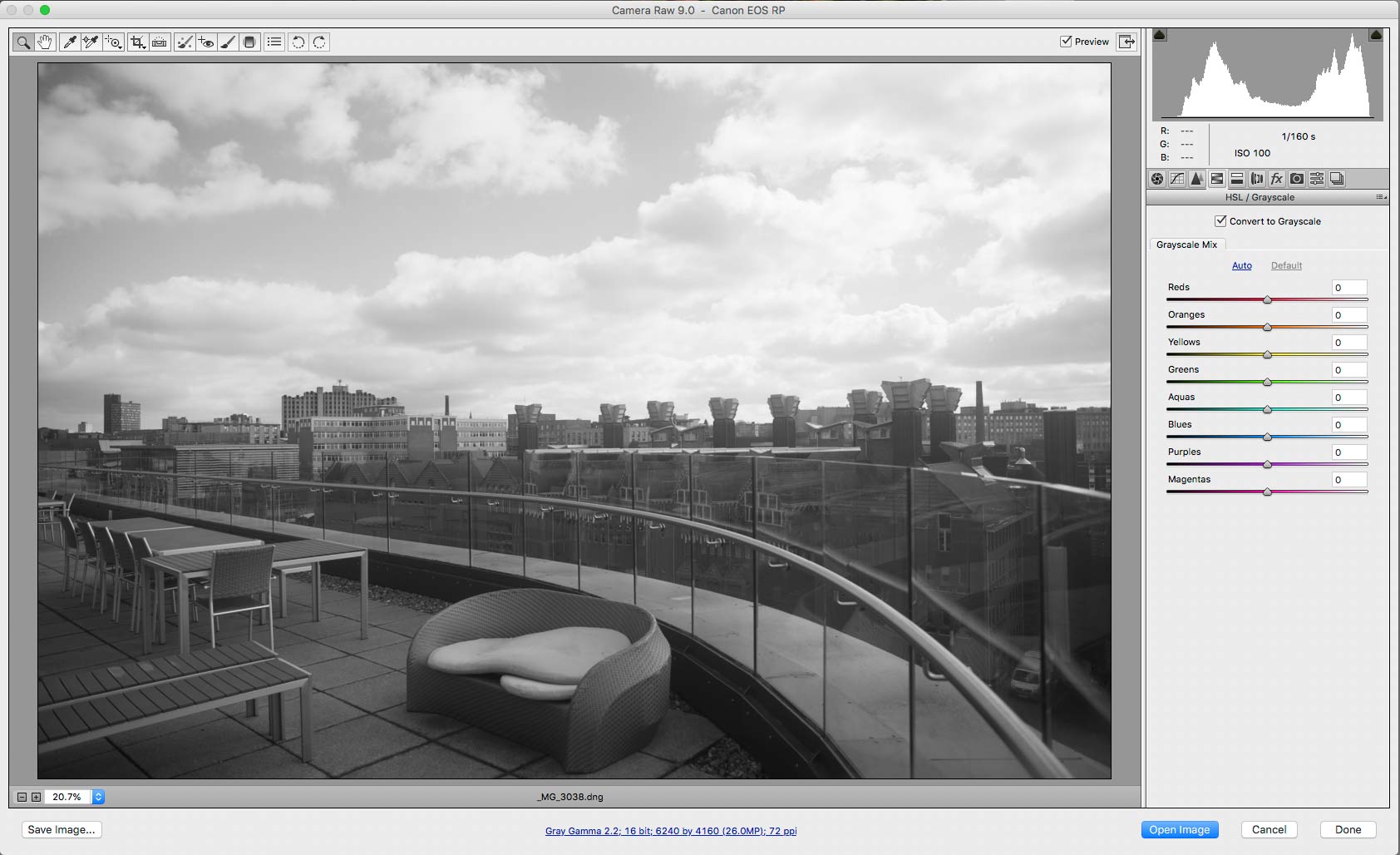Open the Lens Corrections panel
The image size is (1400, 855).
click(1257, 179)
